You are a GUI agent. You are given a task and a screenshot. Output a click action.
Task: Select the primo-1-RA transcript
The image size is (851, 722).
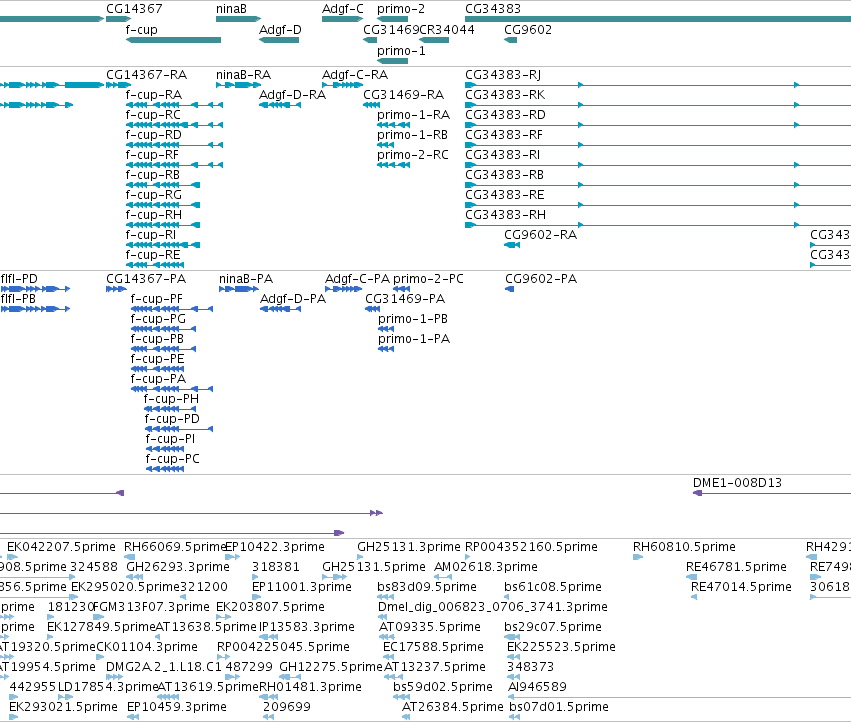pyautogui.click(x=393, y=125)
